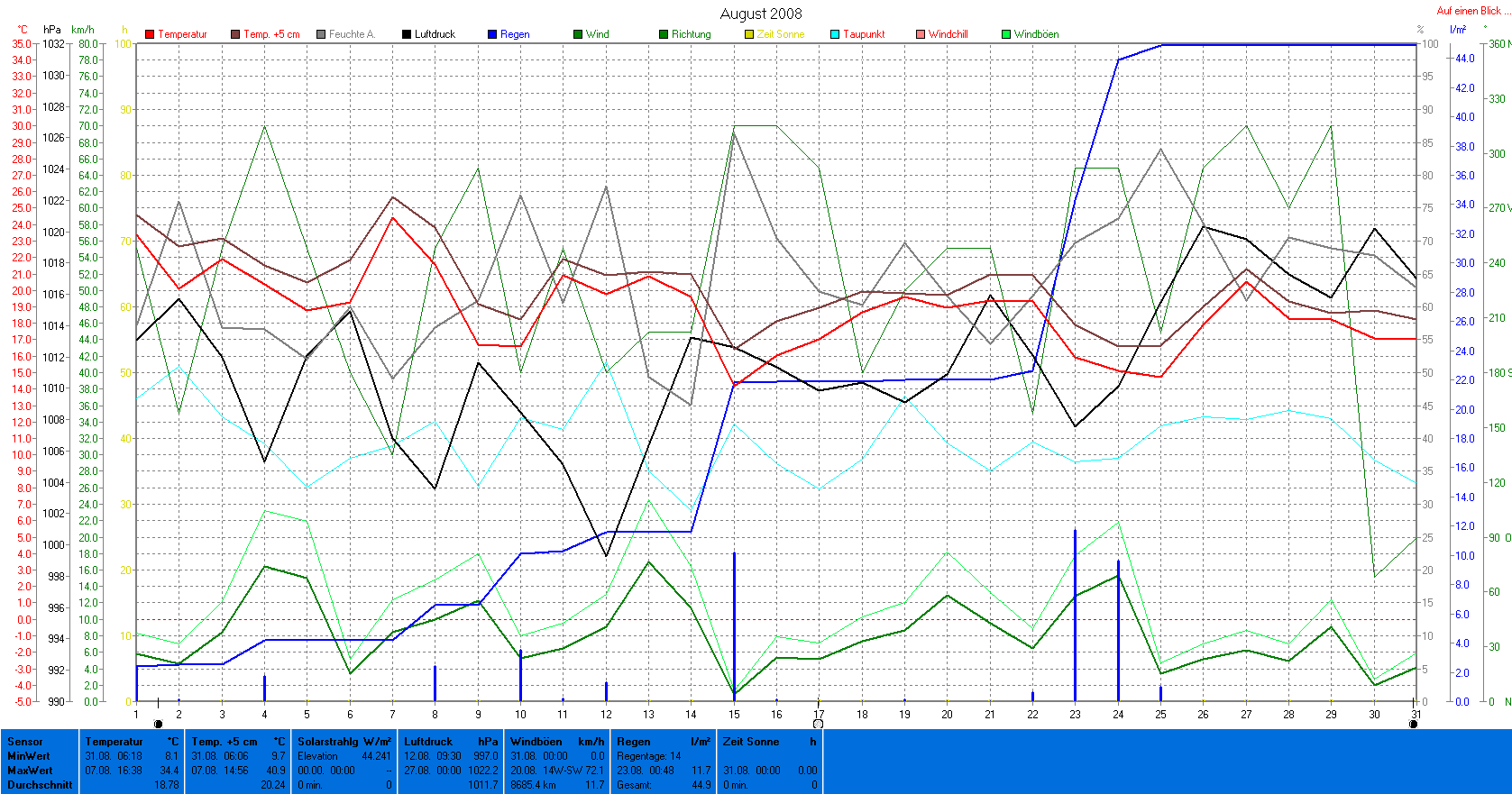Click the 'August 2008' chart title

(x=761, y=14)
